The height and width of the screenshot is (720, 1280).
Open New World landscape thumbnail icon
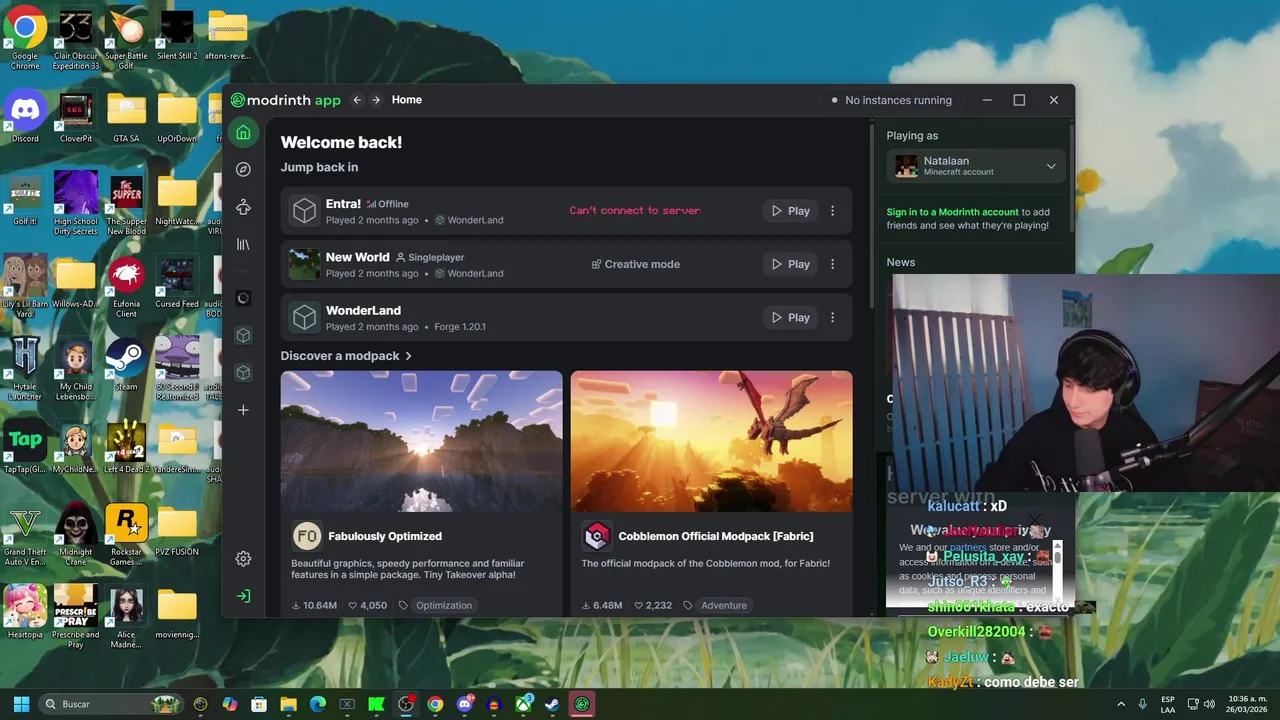coord(304,264)
